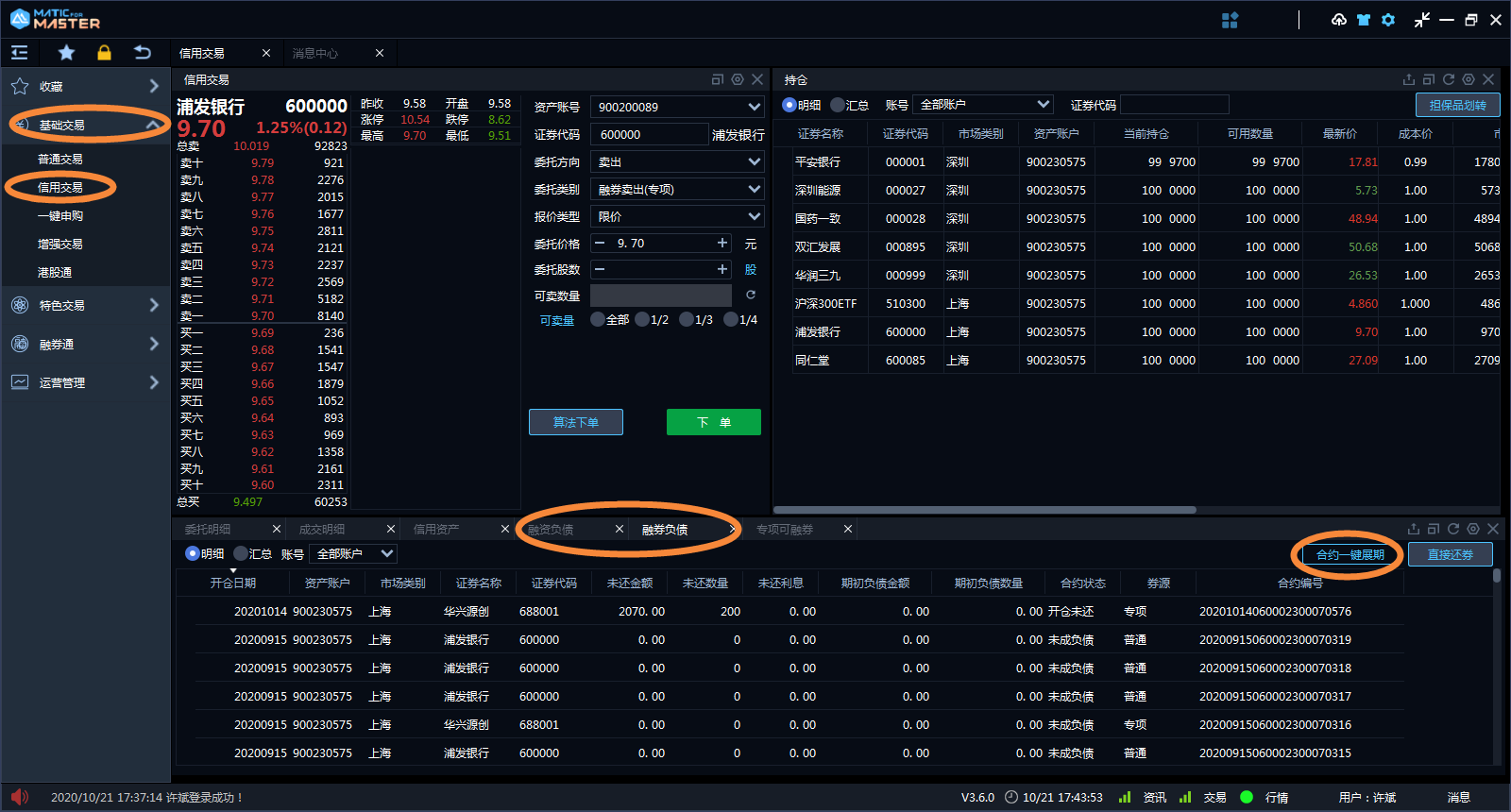1511x812 pixels.
Task: Switch to the 消息中心 tab
Action: (x=315, y=54)
